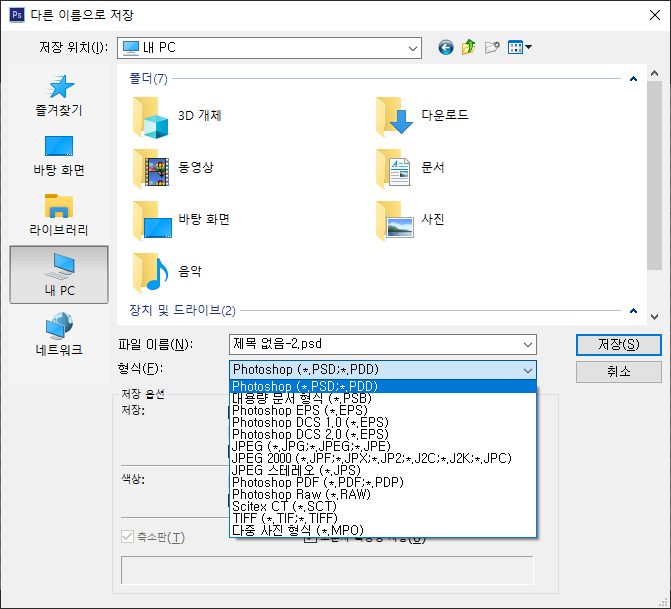This screenshot has height=609, width=671.
Task: Choose JPEG (*.JPG;*.JPEG;*.JPE) format
Action: [x=383, y=446]
